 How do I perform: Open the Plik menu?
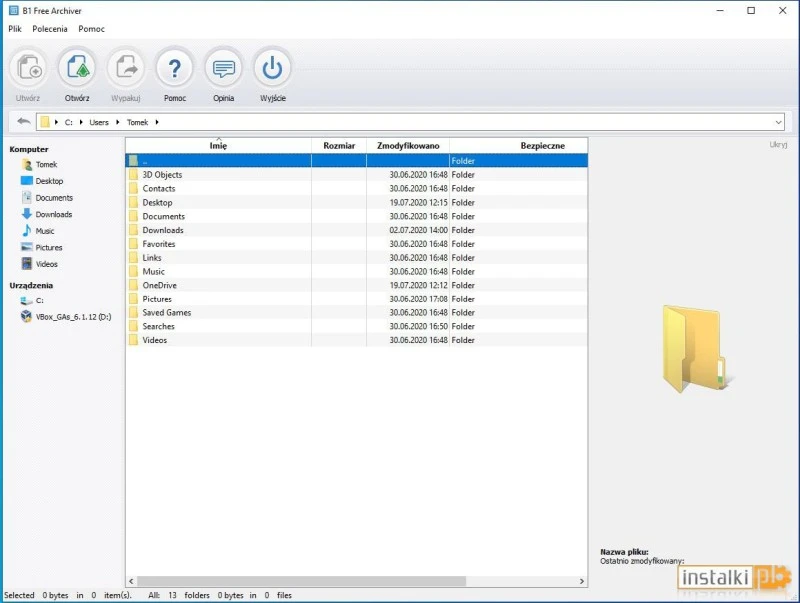[15, 29]
